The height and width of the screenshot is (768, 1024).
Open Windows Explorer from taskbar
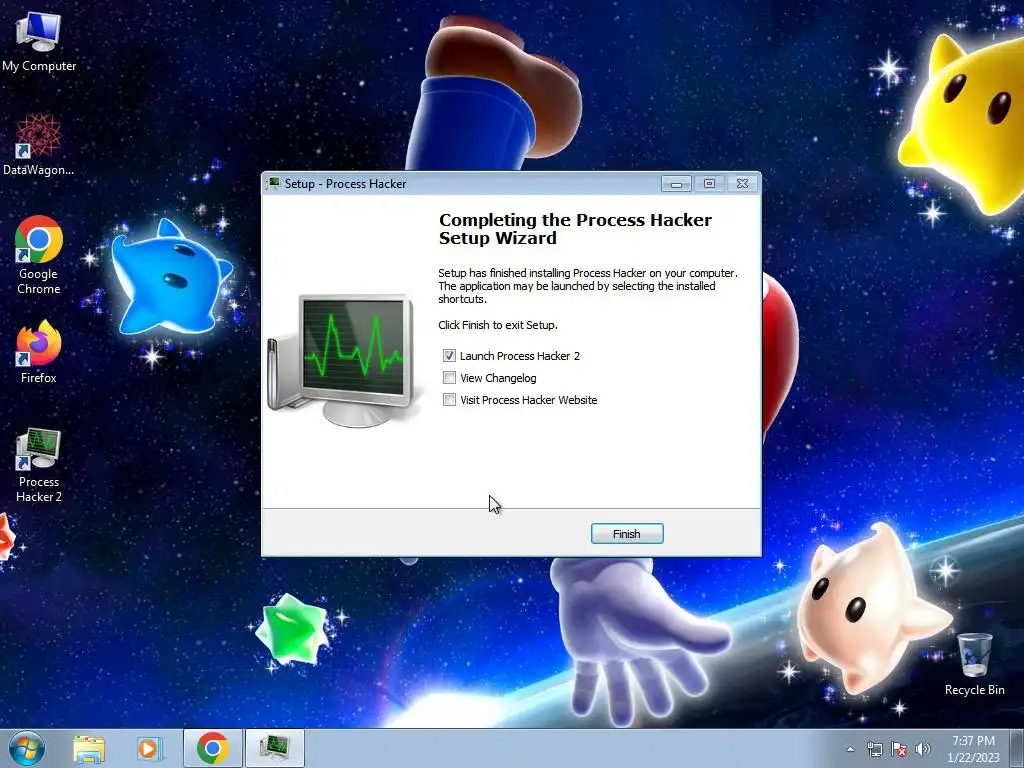click(x=89, y=748)
